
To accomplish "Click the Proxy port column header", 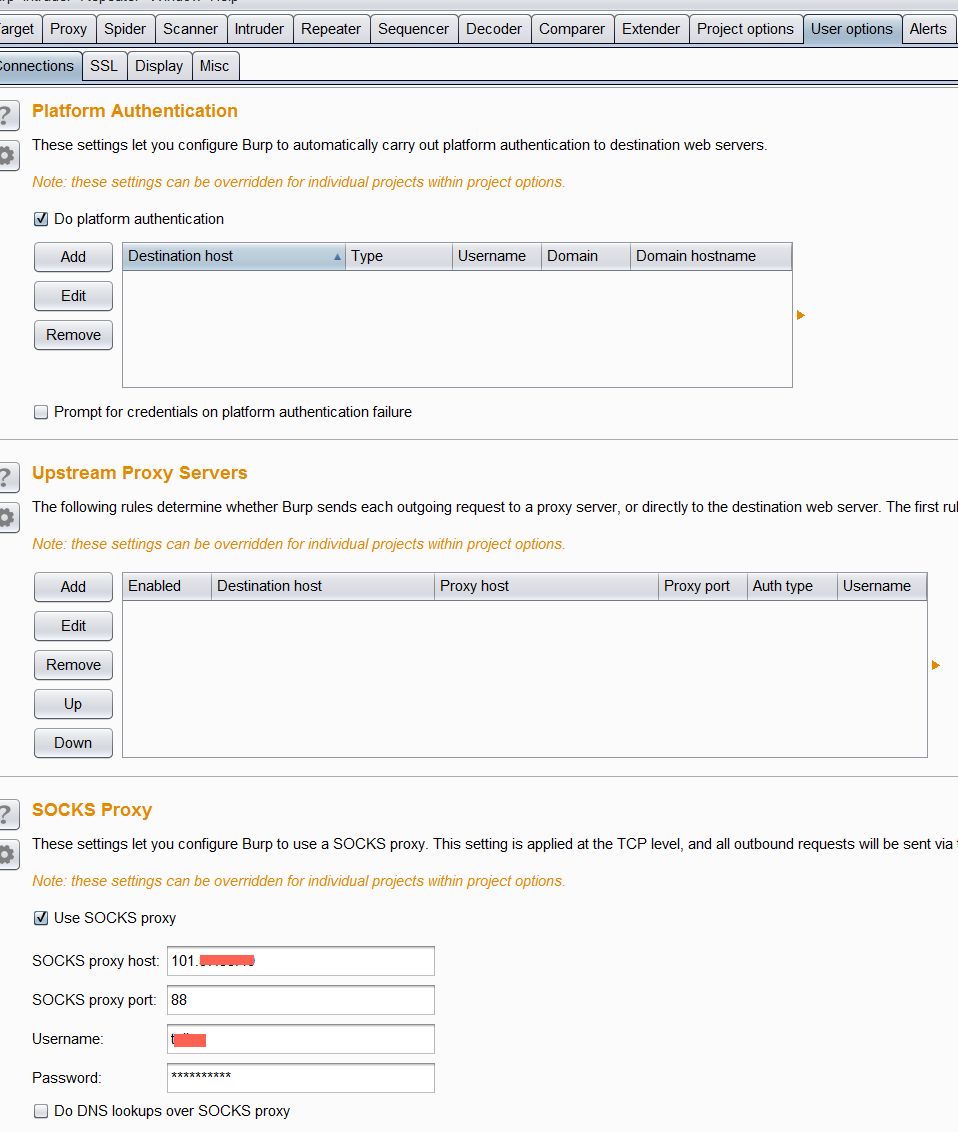I will 703,586.
